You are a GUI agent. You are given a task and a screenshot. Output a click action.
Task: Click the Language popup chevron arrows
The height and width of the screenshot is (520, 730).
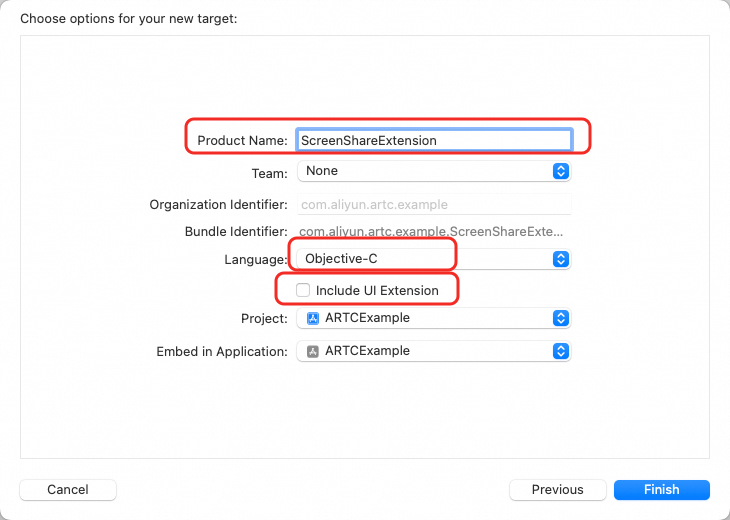point(561,259)
